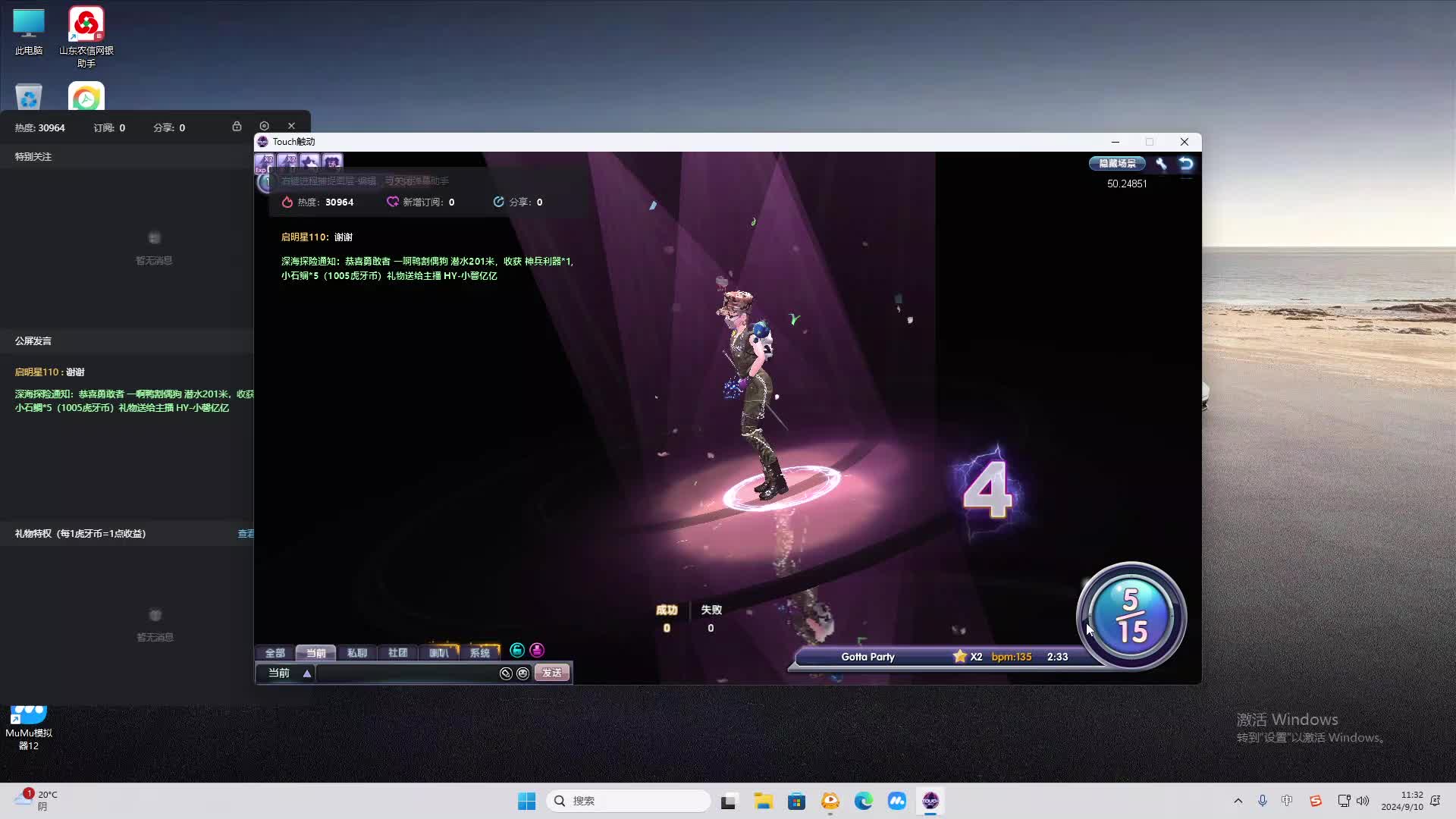
Task: Click the star buff icon in game toolbar
Action: tap(309, 162)
